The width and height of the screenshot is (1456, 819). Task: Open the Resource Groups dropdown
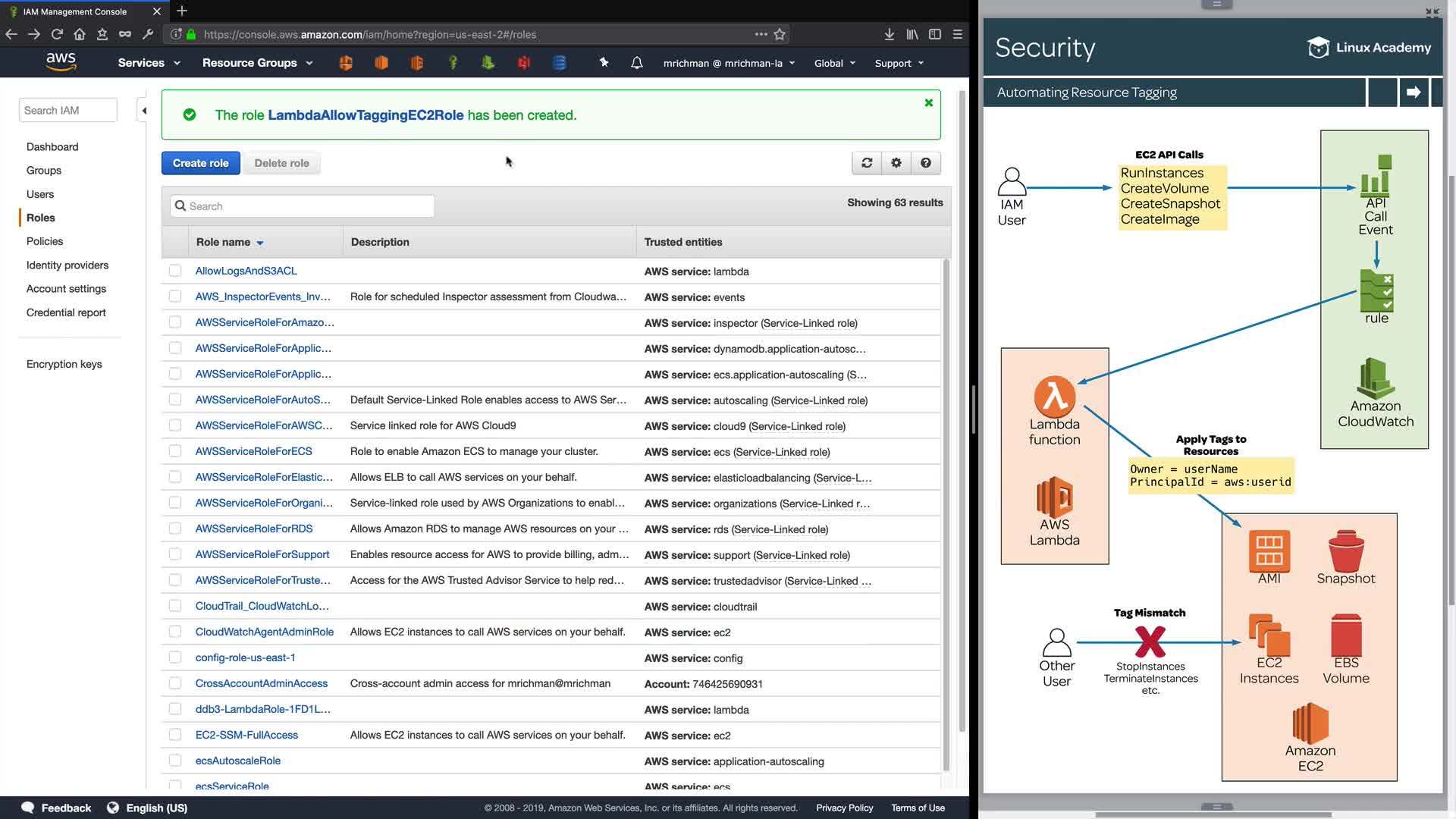[x=257, y=63]
